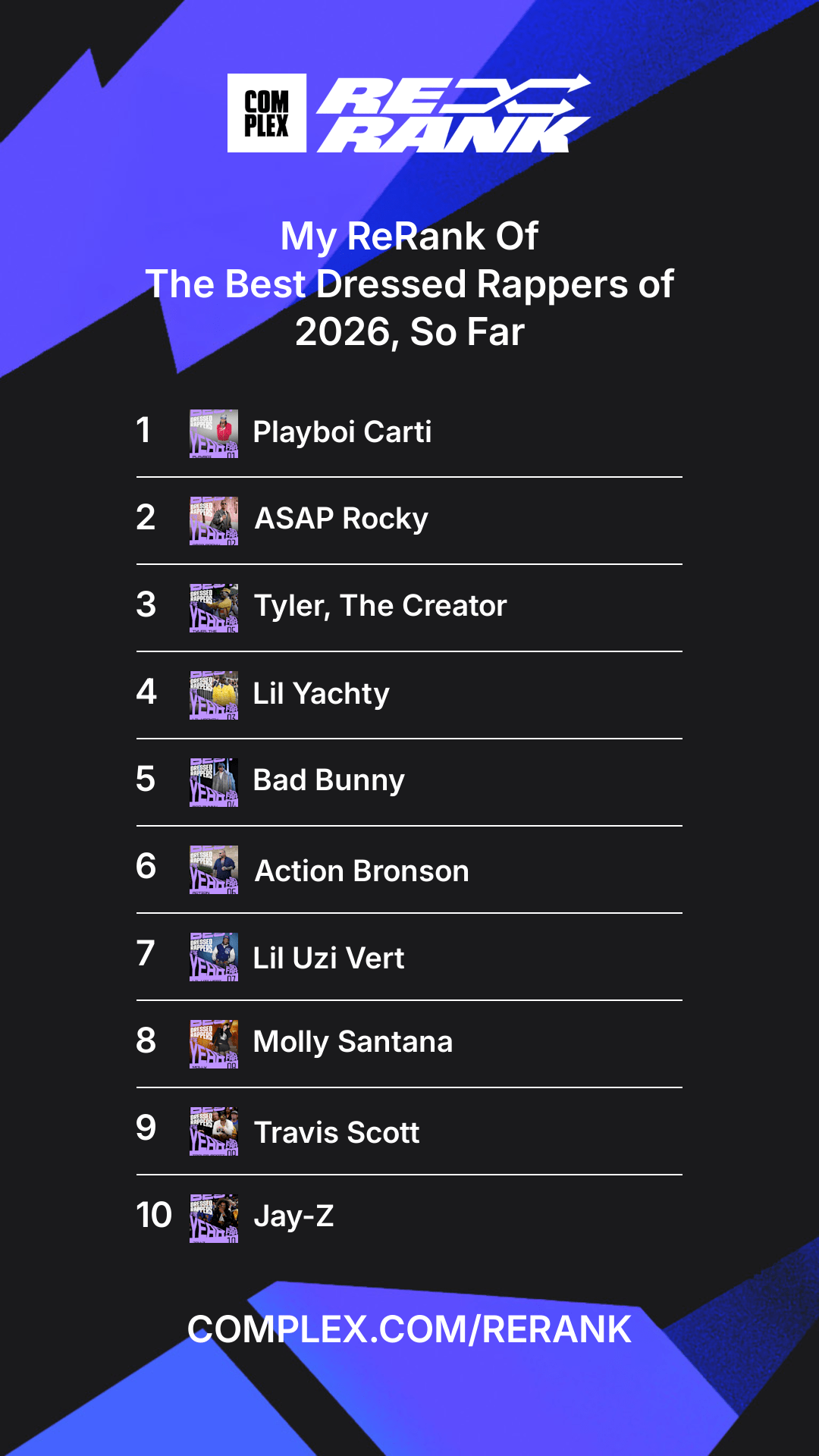819x1456 pixels.
Task: Select the Lil Yachty thumbnail
Action: coord(214,695)
